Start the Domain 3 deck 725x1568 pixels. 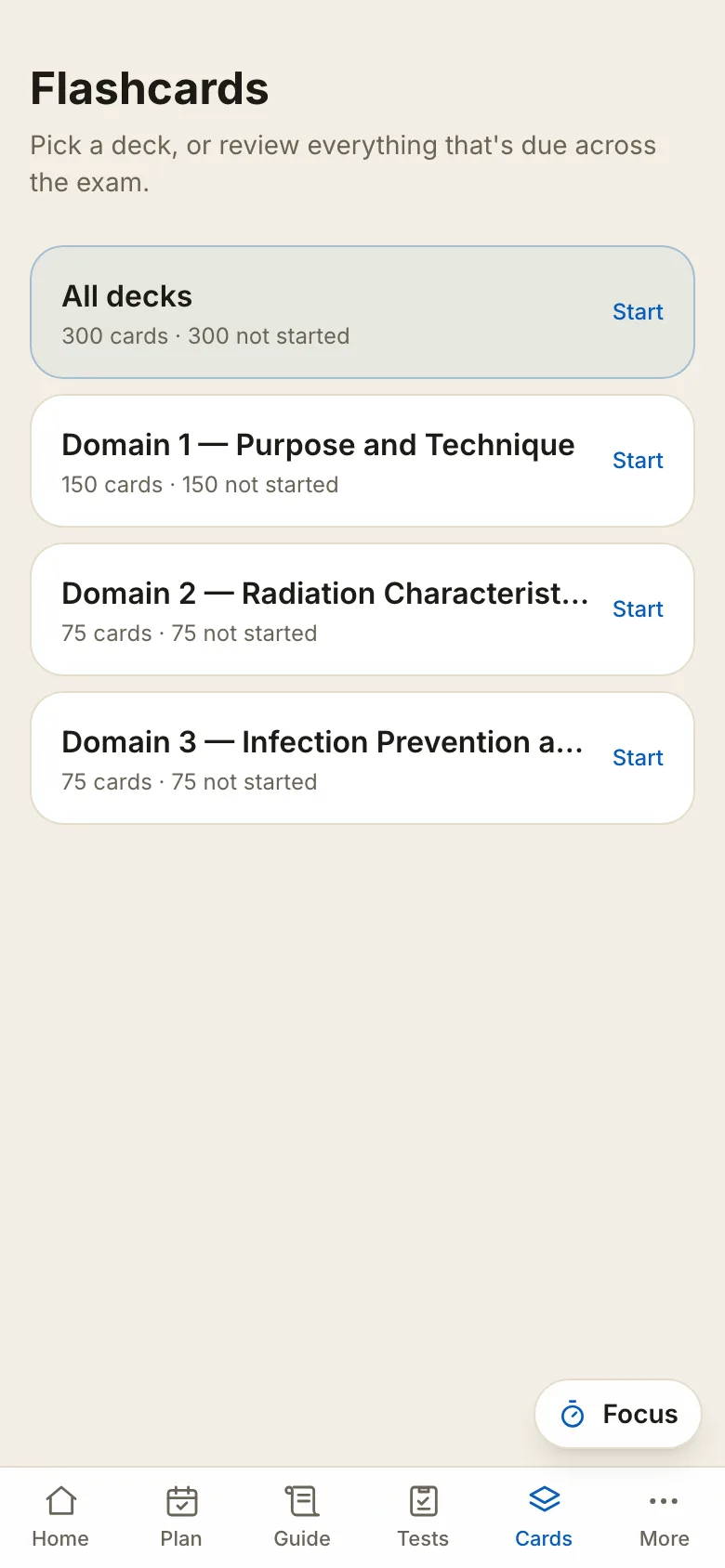point(638,758)
